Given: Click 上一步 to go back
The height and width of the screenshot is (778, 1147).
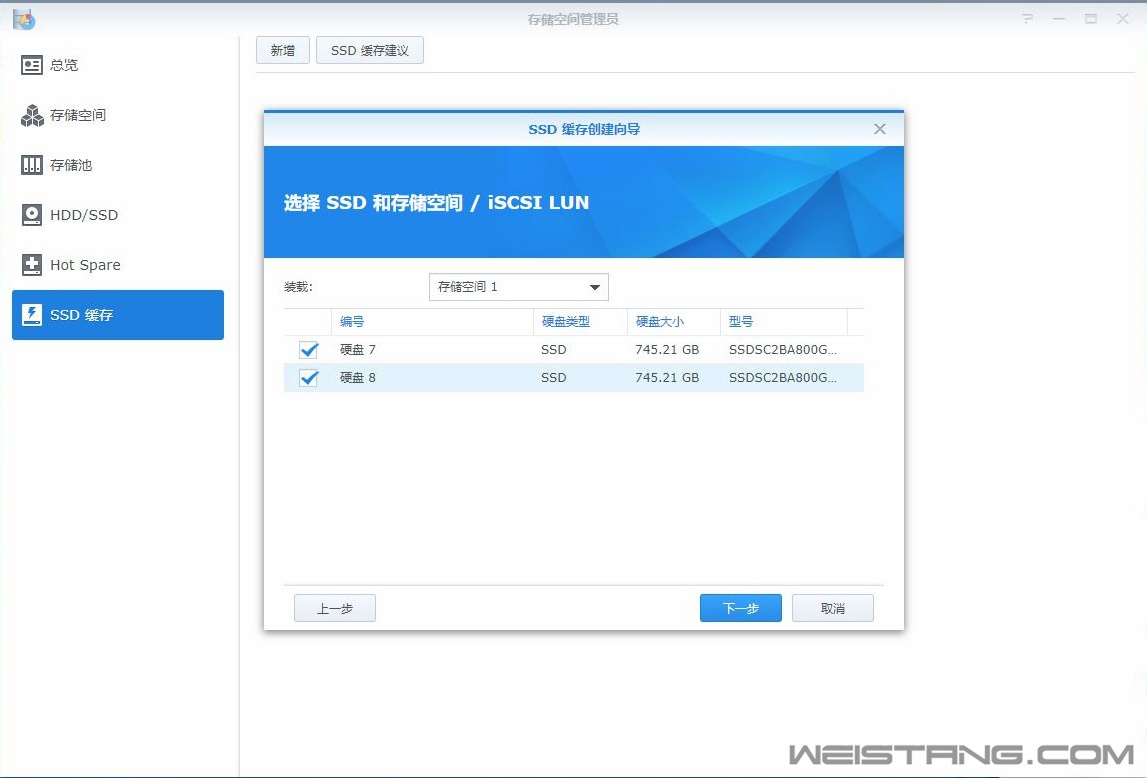Looking at the screenshot, I should (334, 607).
